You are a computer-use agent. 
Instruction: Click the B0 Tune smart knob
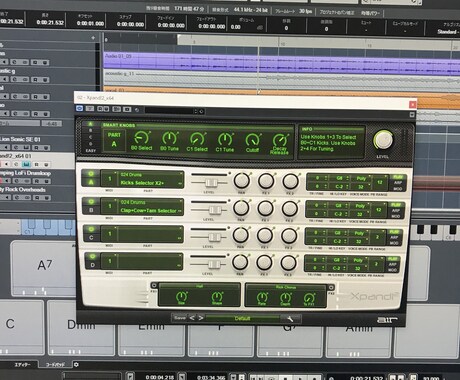coord(170,138)
